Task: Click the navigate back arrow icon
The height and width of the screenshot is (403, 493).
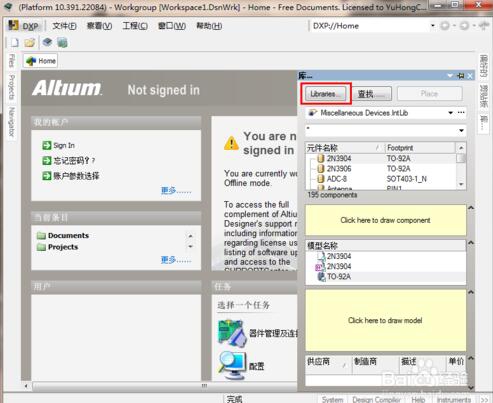Action: (x=445, y=26)
